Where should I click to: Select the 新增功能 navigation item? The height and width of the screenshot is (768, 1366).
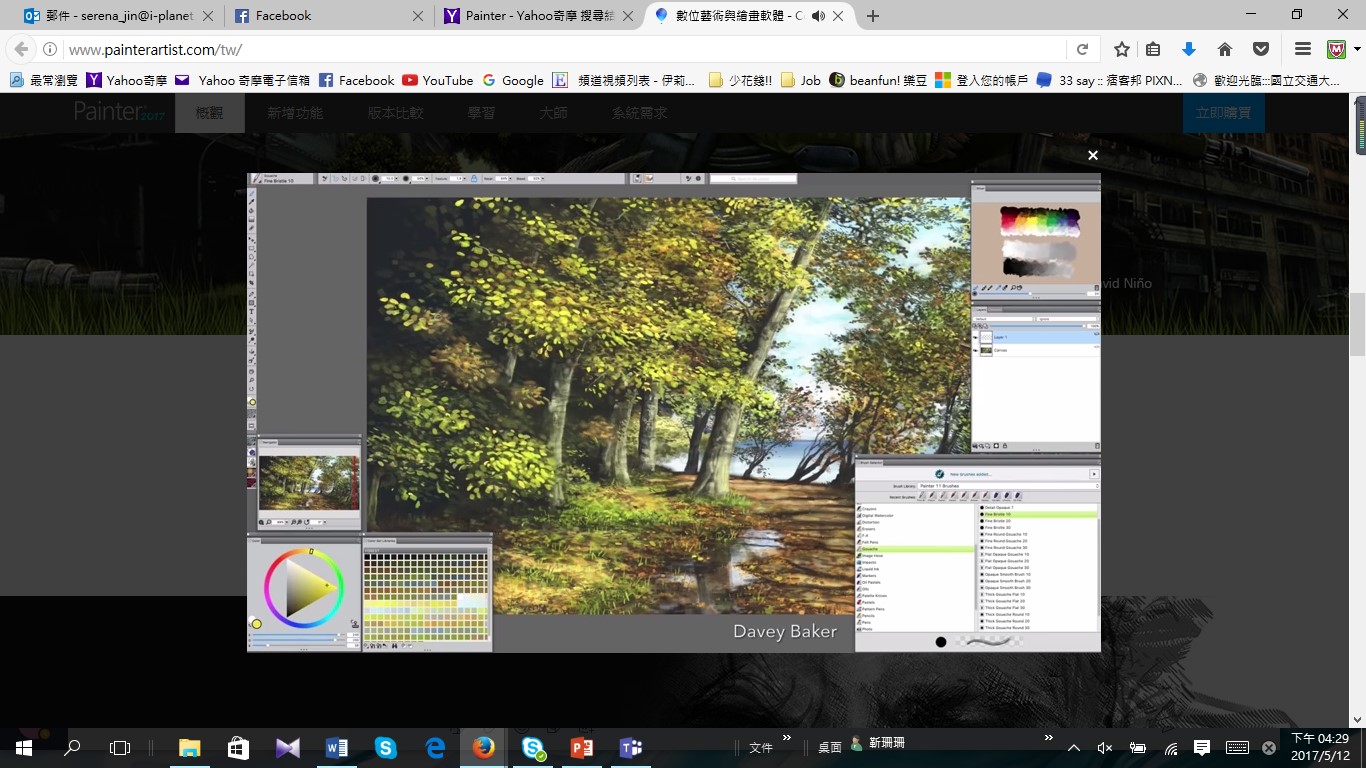(295, 113)
